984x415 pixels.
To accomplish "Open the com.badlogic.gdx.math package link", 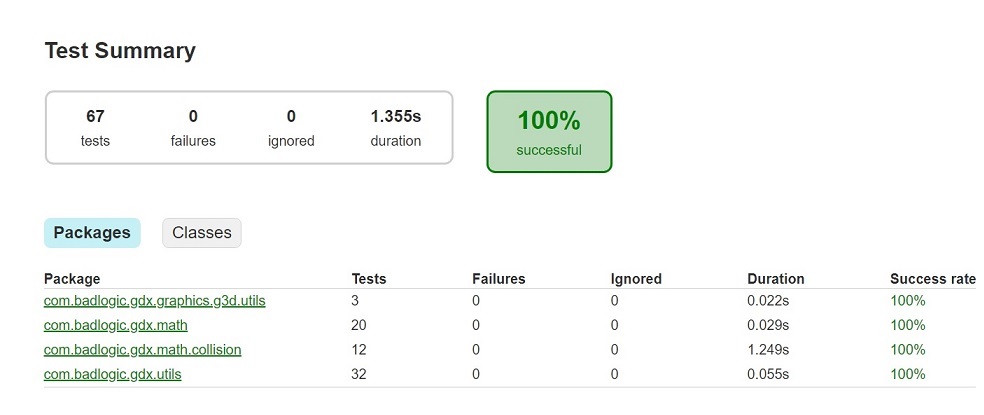I will (115, 325).
